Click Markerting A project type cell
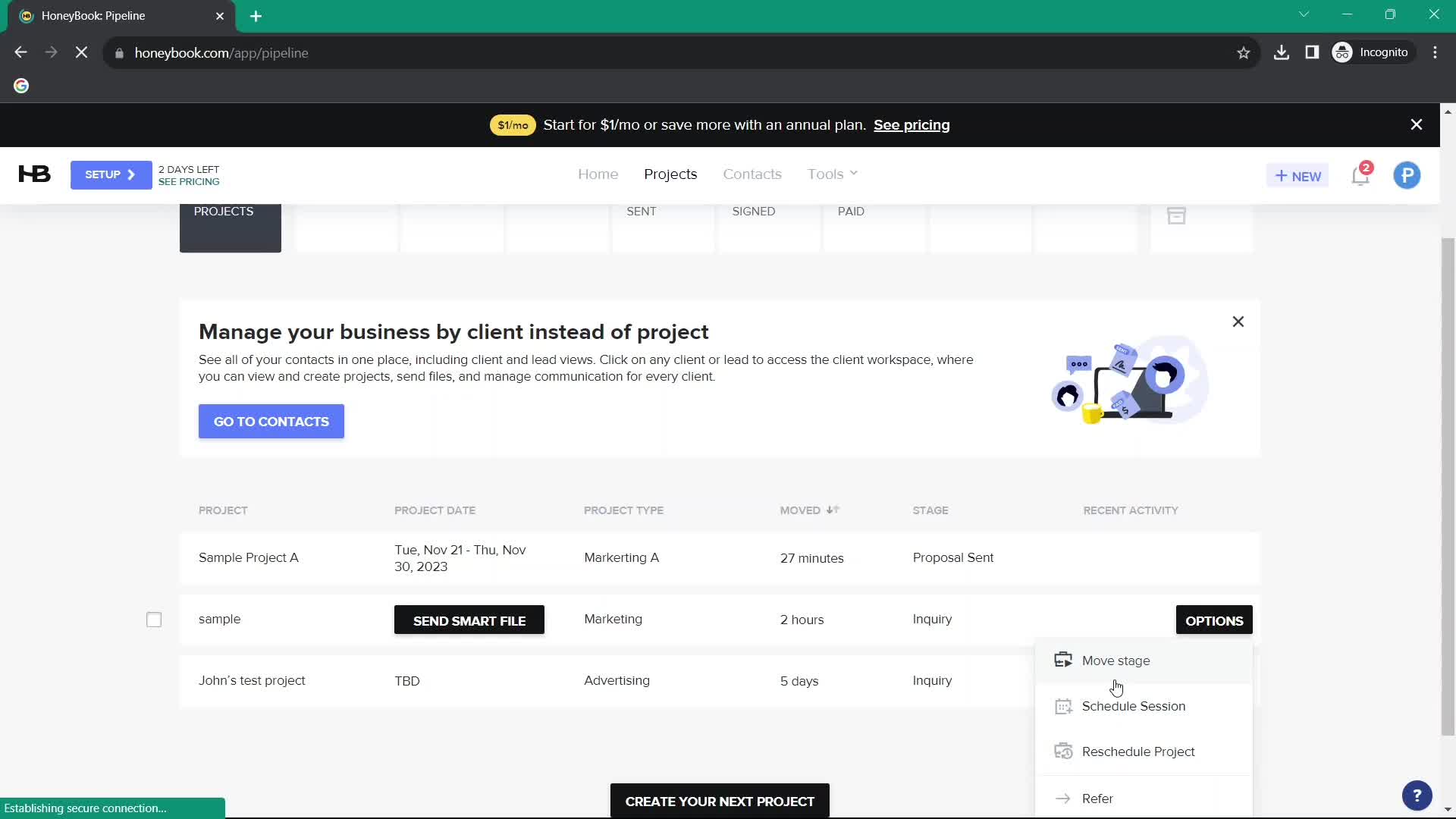 621,558
